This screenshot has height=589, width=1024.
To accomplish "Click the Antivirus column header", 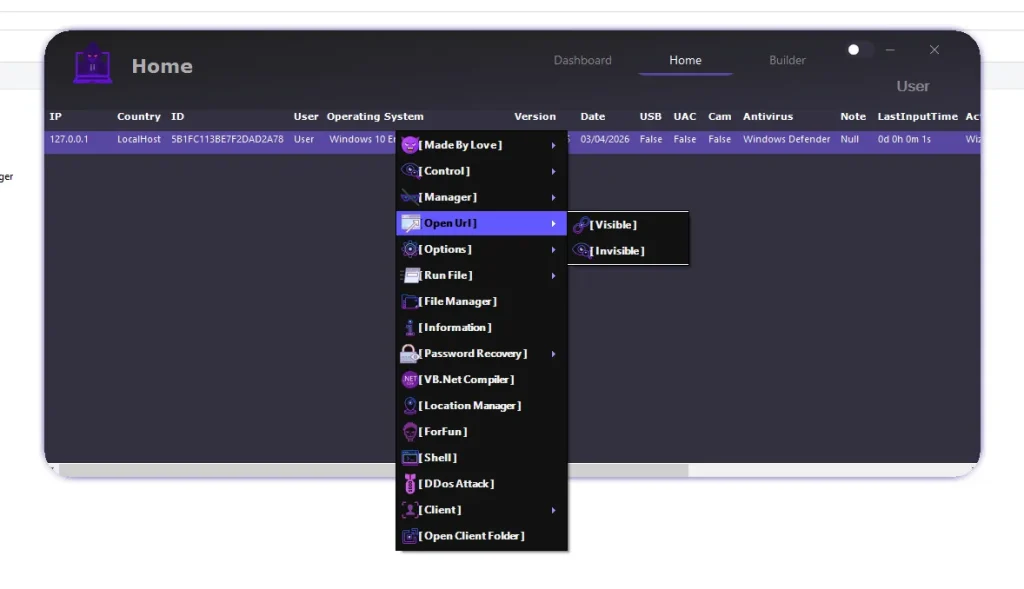I will coord(767,117).
